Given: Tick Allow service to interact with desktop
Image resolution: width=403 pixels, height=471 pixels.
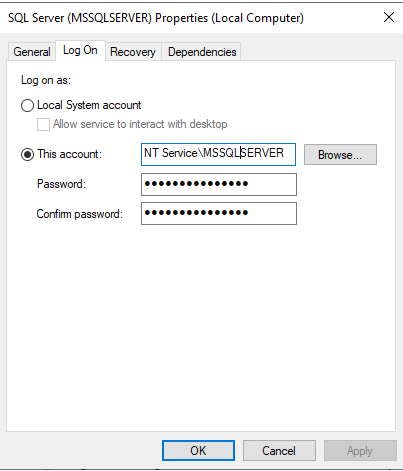Looking at the screenshot, I should point(43,124).
